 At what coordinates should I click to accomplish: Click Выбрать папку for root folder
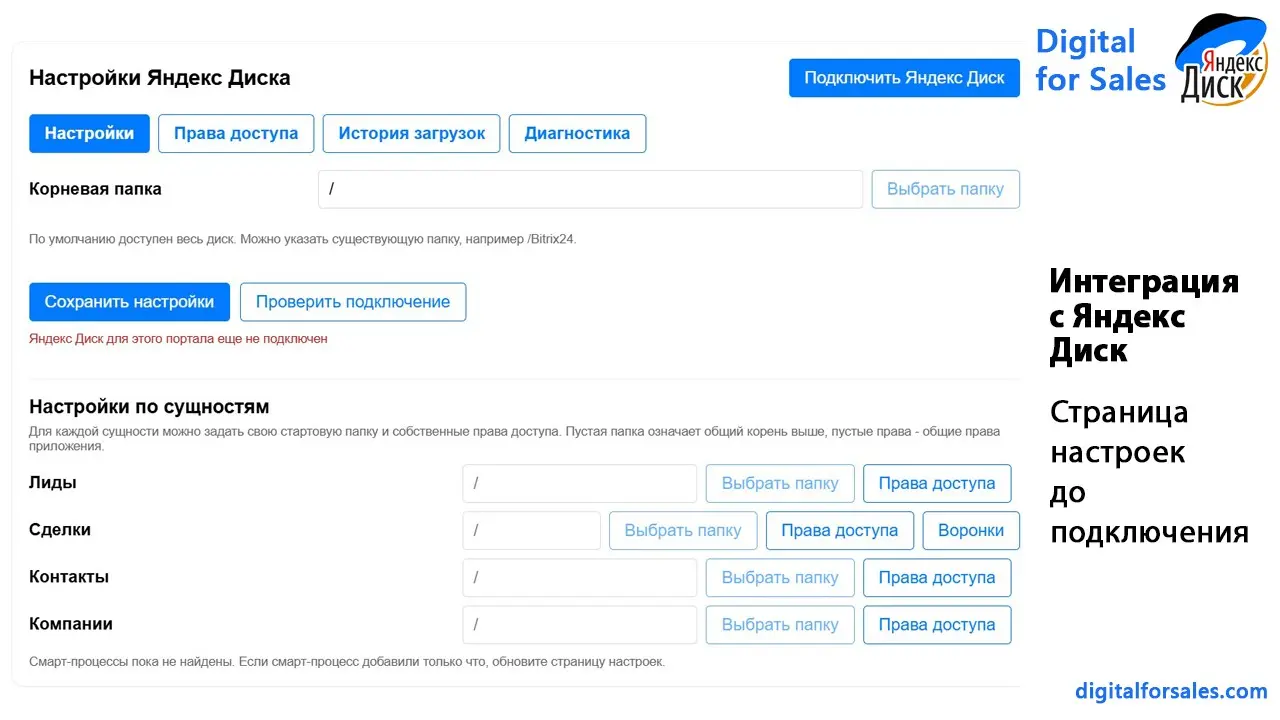point(945,189)
